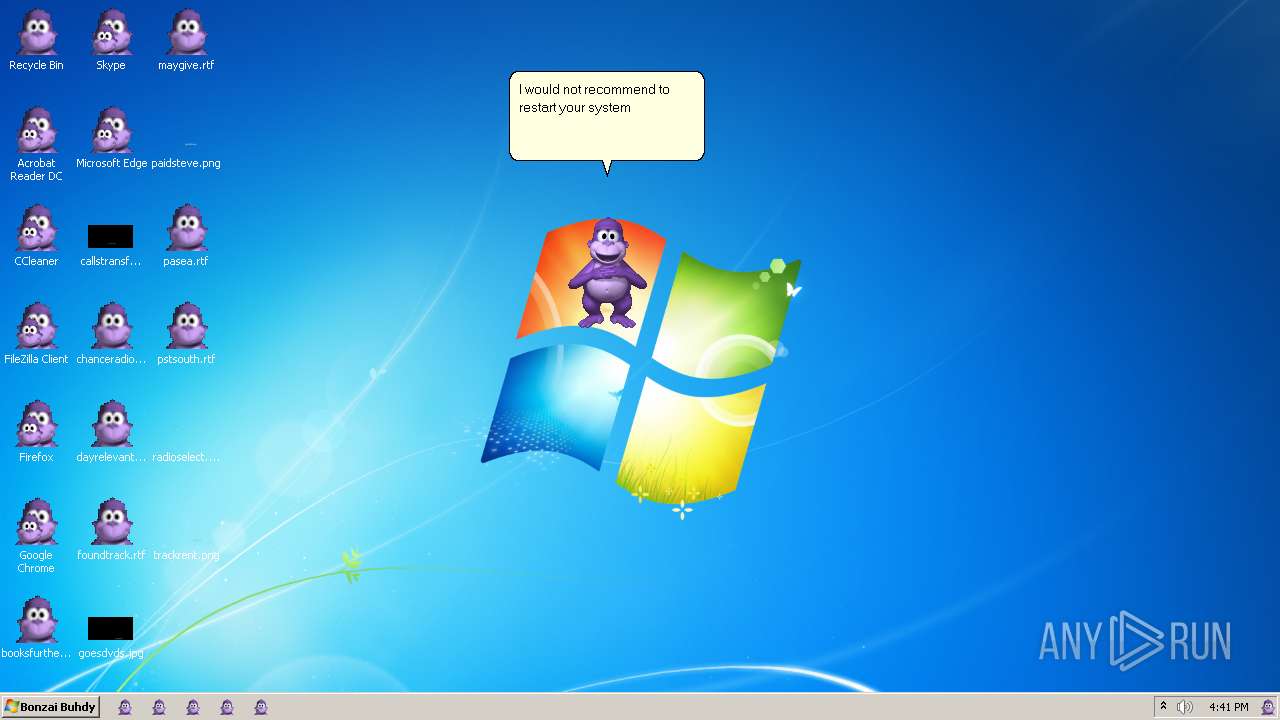Select the FileZilla Client shortcut

36,335
